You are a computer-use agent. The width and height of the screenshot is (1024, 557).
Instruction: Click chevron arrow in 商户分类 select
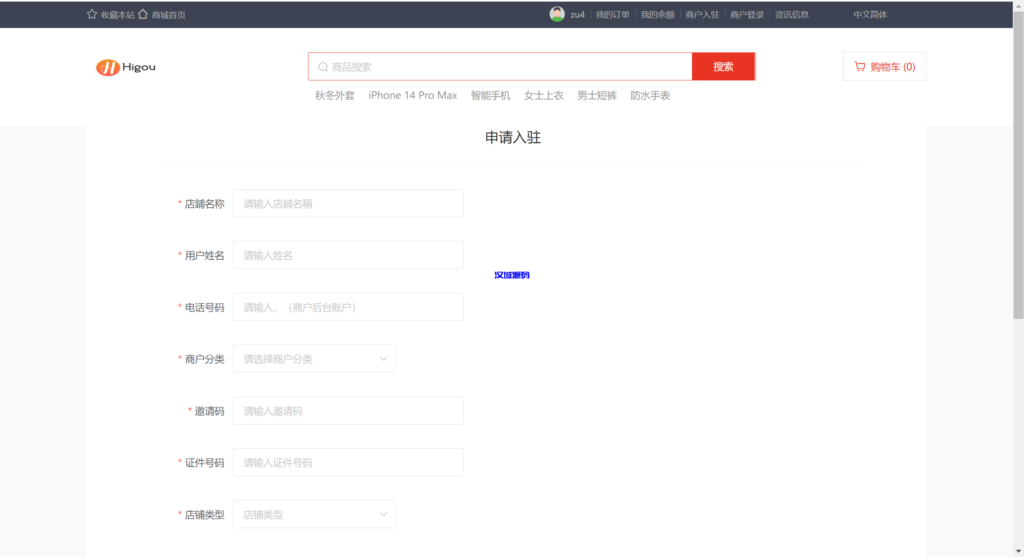[383, 358]
